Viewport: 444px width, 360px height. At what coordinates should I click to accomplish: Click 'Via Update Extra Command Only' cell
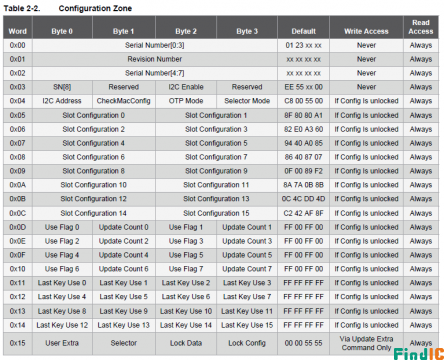point(366,343)
